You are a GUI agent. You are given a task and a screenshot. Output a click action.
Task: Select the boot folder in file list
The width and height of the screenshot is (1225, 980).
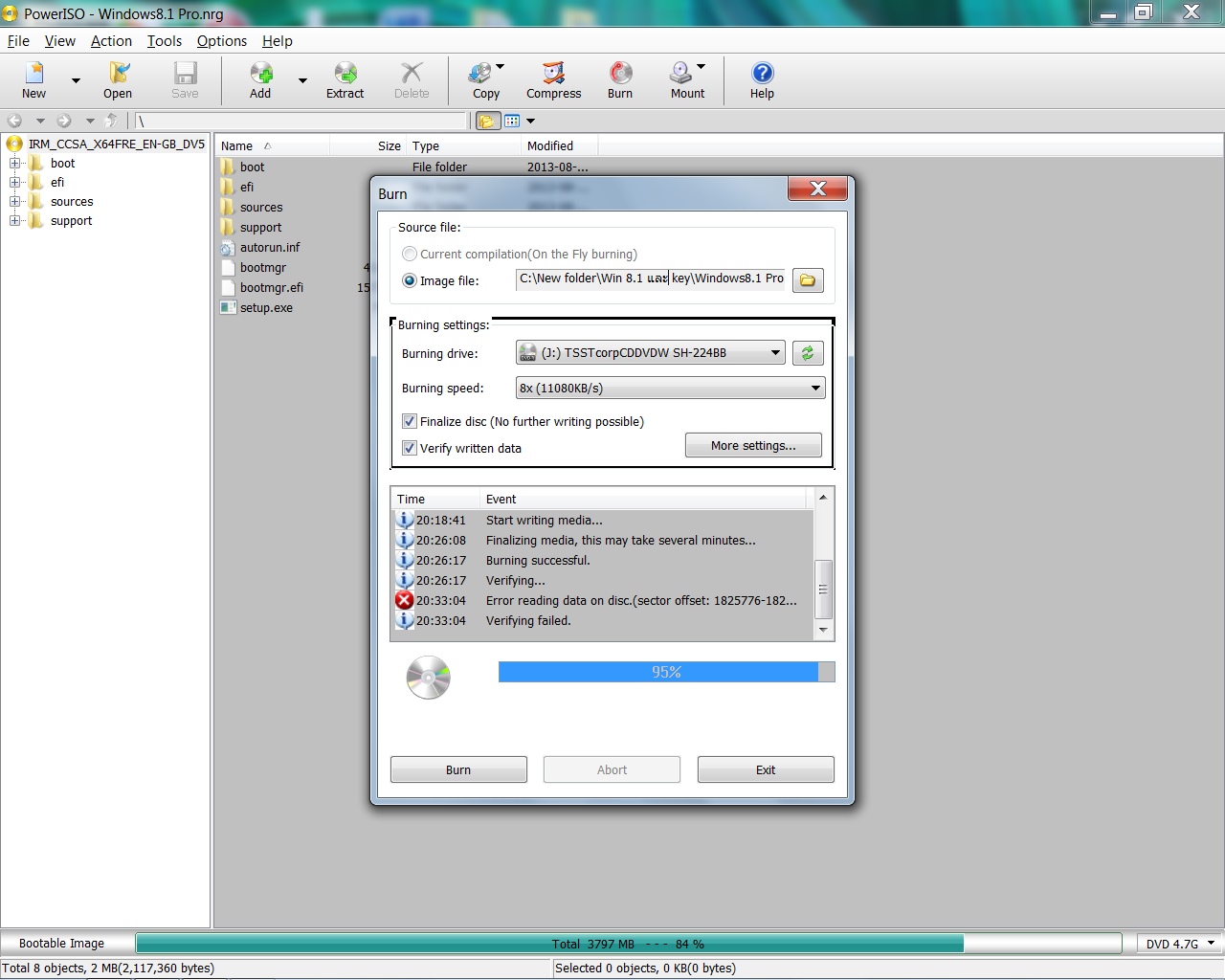[x=252, y=167]
